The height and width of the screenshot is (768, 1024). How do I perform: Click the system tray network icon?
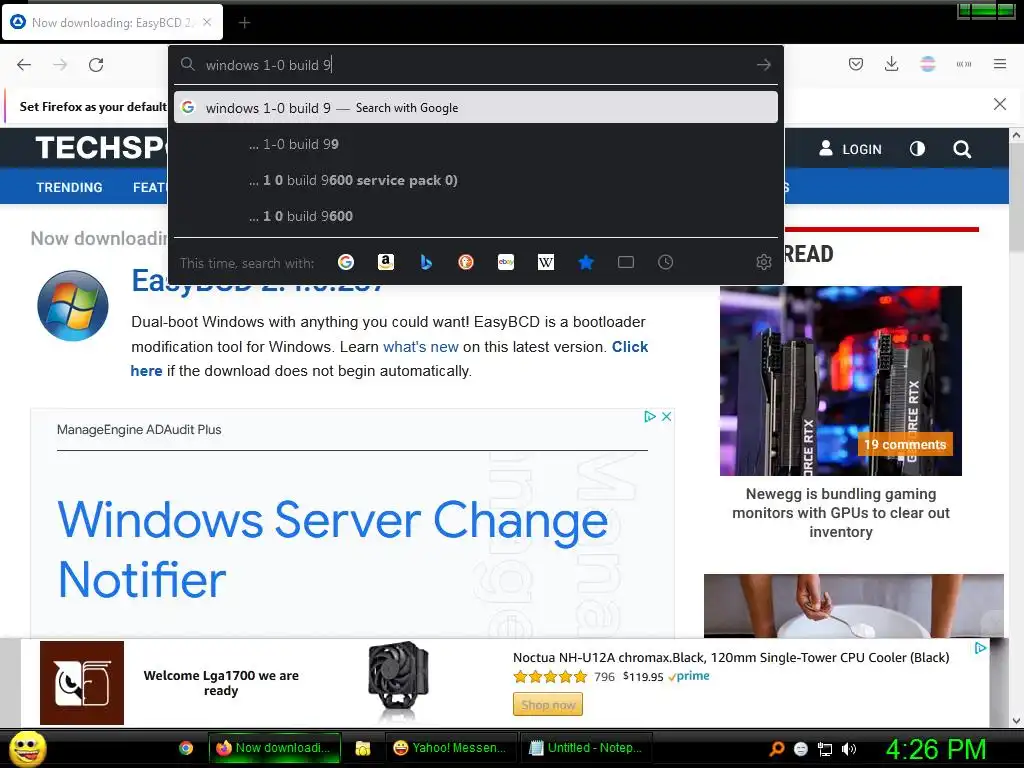[x=825, y=749]
